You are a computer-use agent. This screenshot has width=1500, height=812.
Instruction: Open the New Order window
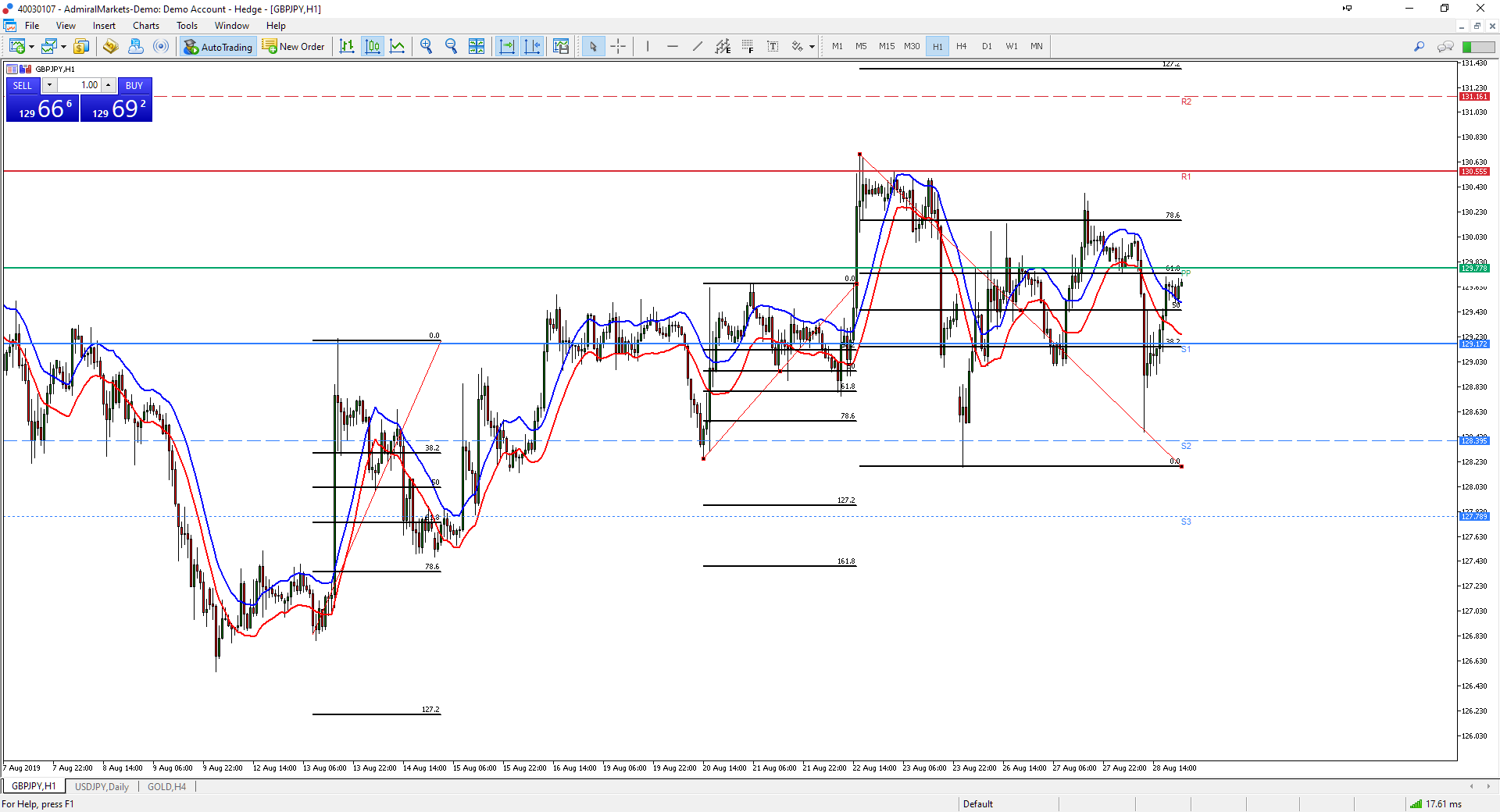294,46
